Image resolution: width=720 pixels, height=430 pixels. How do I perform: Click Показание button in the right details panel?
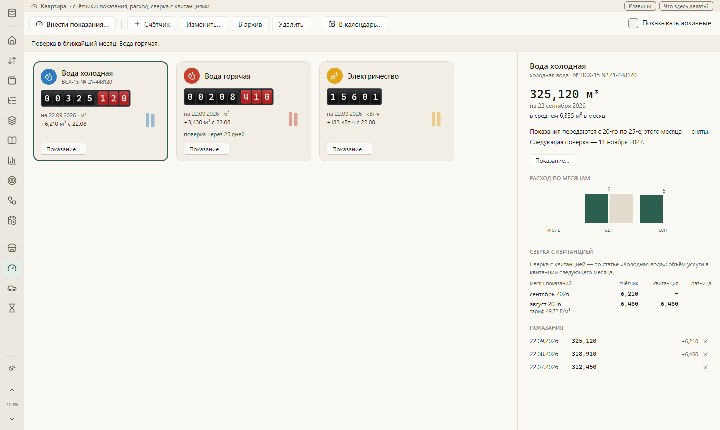click(x=552, y=161)
